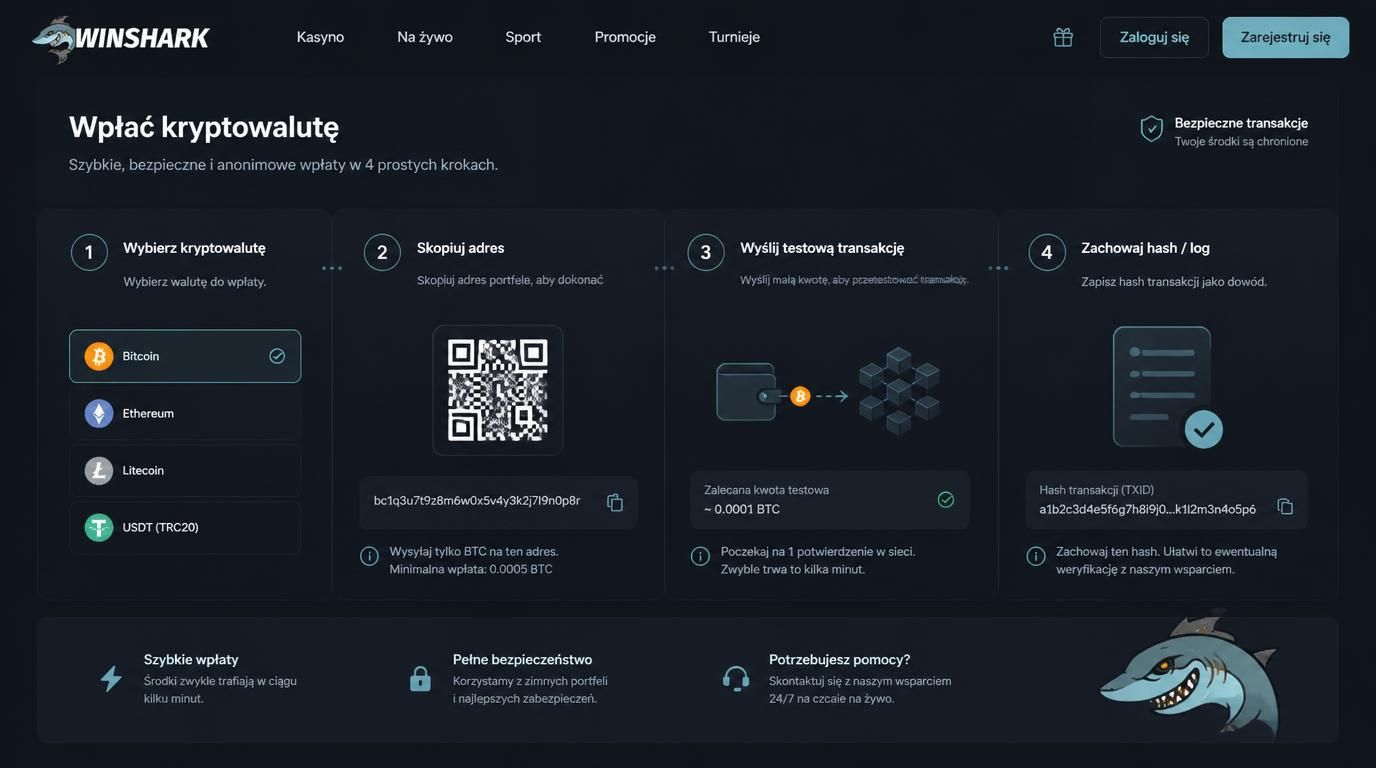Click the headset support icon
Screen dimensions: 1376x768
(x=736, y=679)
